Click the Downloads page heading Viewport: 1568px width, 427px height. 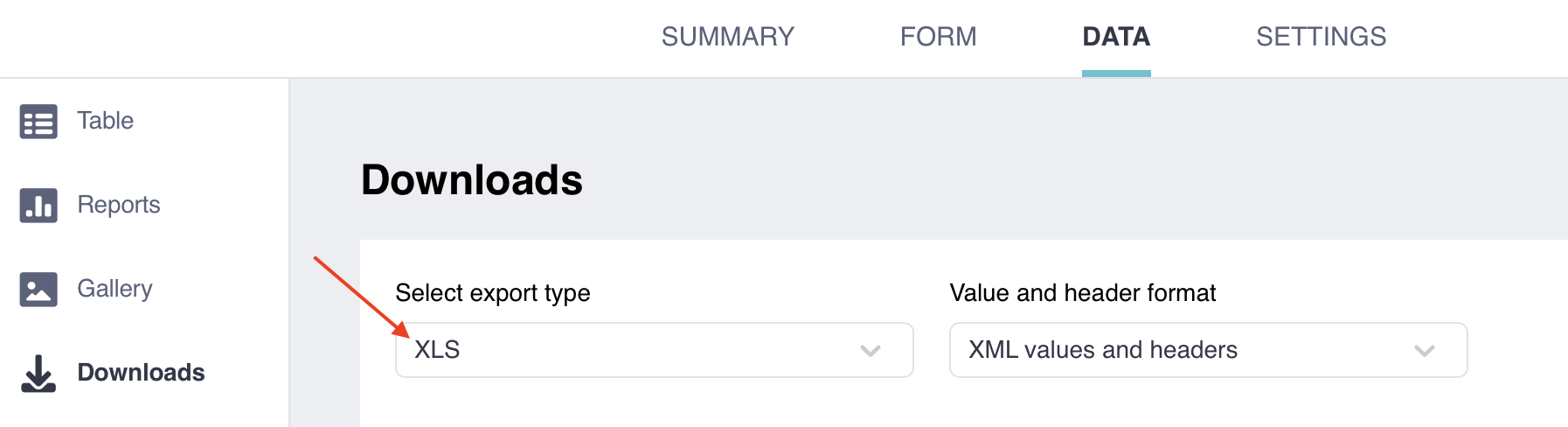[471, 180]
